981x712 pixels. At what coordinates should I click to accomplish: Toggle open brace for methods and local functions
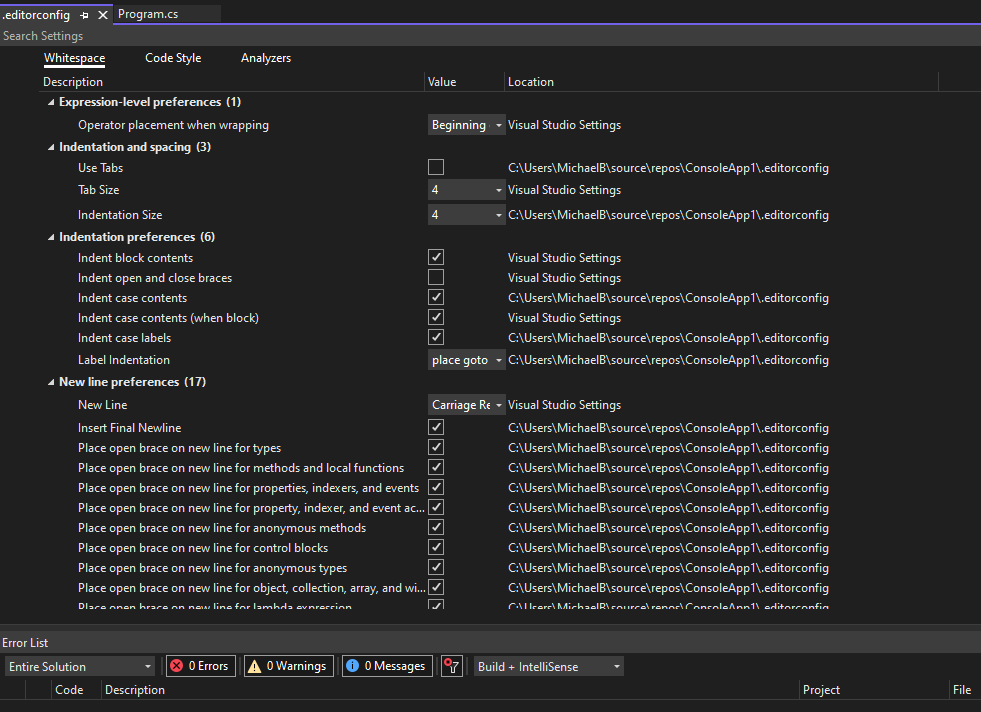(436, 467)
